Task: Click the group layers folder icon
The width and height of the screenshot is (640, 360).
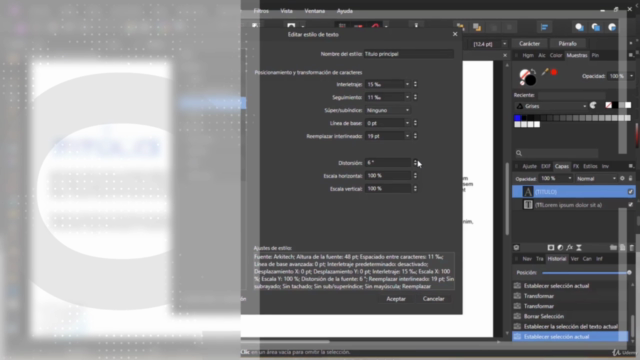Action: (613, 247)
